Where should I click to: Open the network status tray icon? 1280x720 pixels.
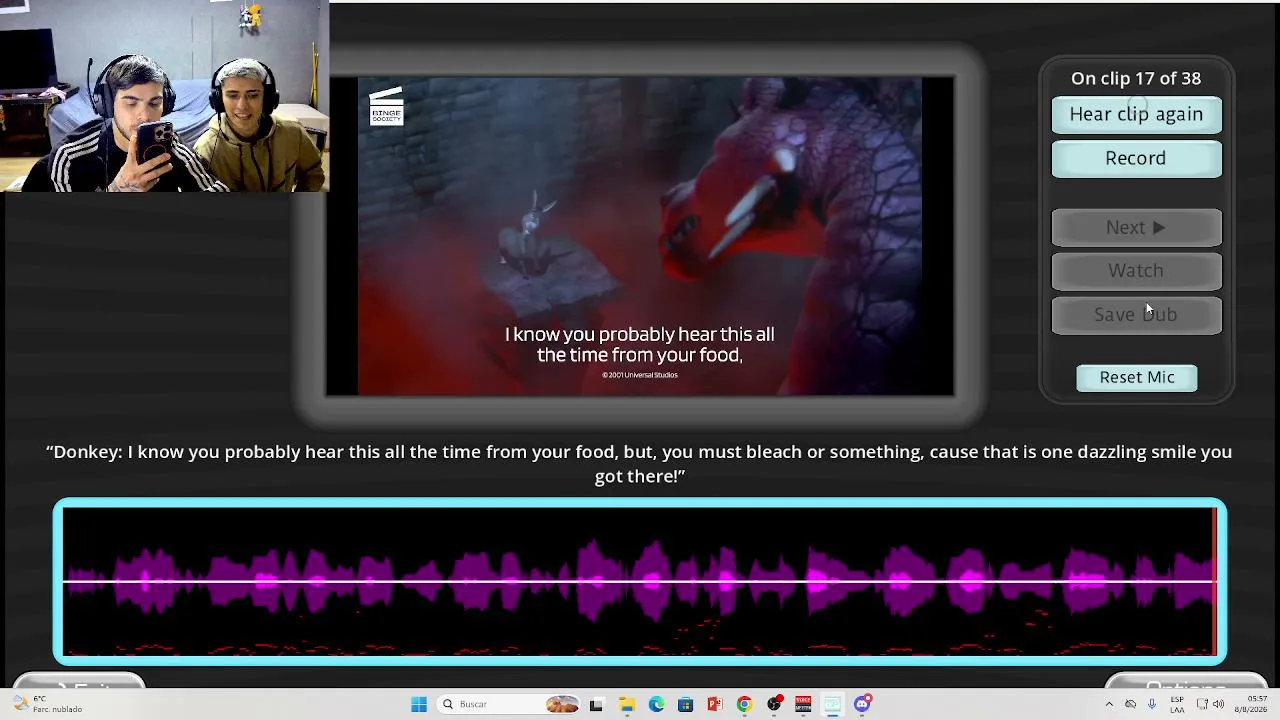[1201, 704]
